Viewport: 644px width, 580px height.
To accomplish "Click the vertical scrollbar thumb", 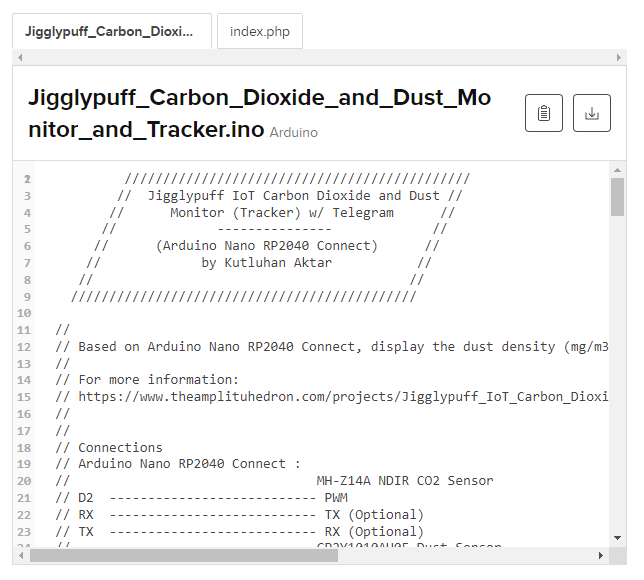I will click(618, 197).
